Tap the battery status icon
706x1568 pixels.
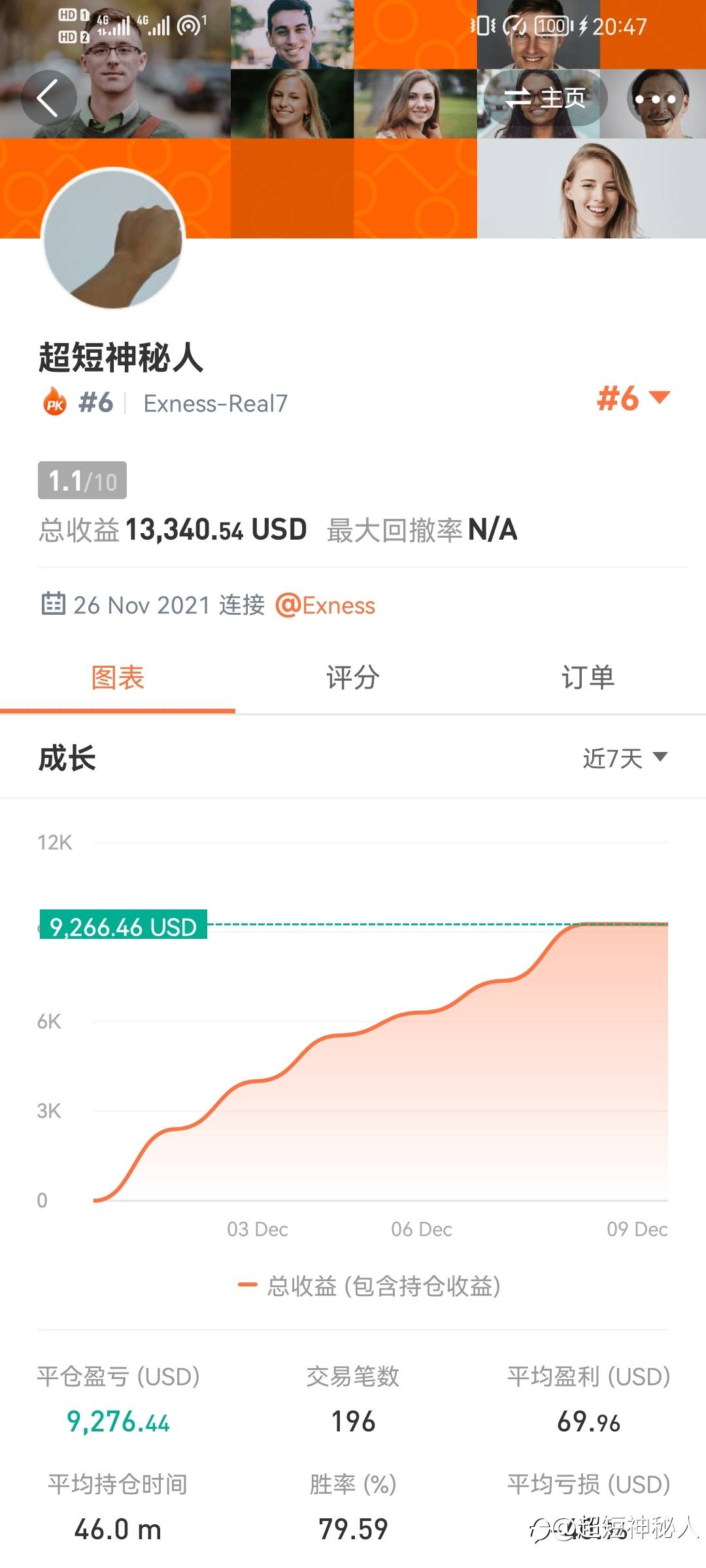tap(552, 26)
